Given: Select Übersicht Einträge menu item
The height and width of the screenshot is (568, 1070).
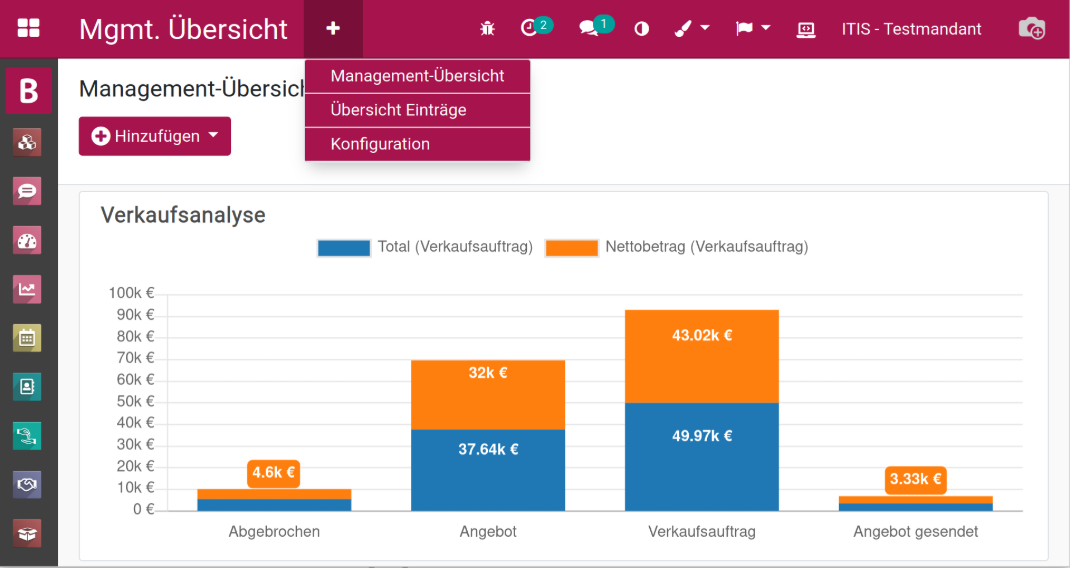Looking at the screenshot, I should pos(398,110).
